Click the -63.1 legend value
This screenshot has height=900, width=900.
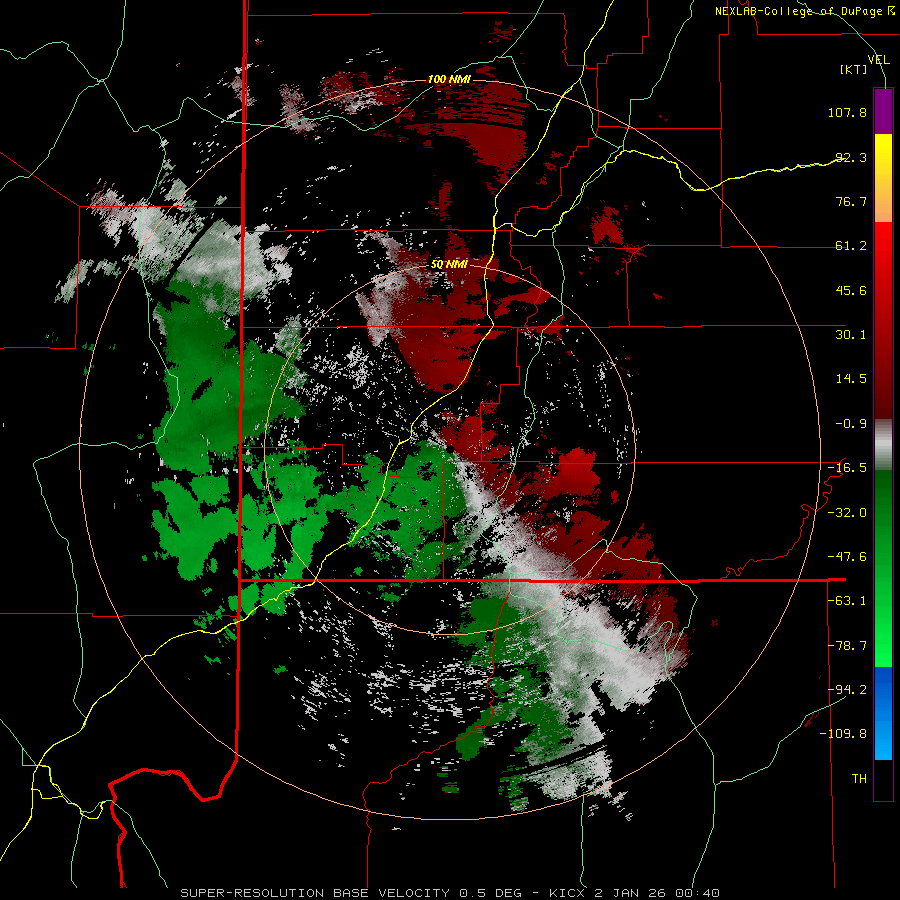pyautogui.click(x=847, y=601)
